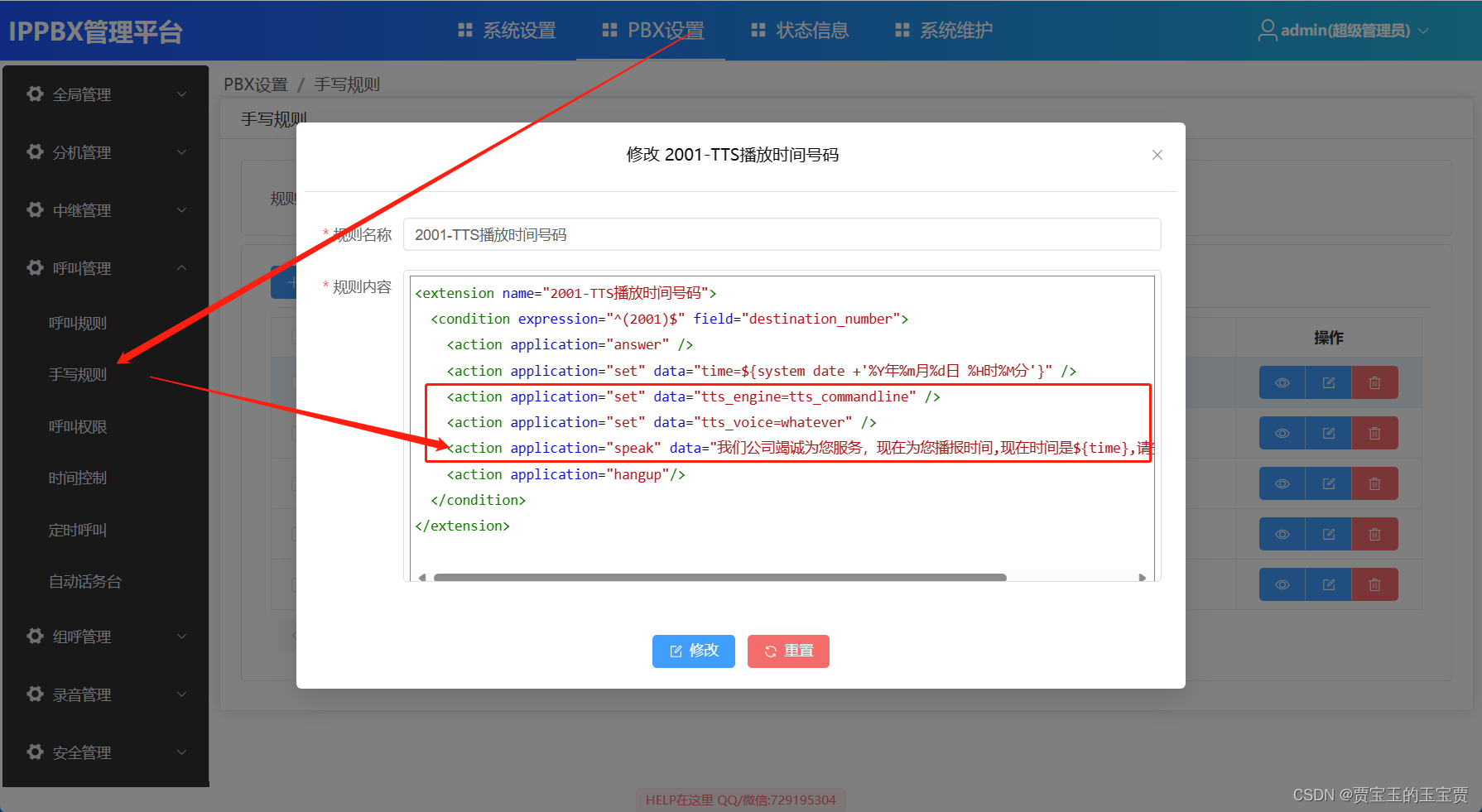This screenshot has width=1482, height=812.
Task: Click the 规则名称 input field
Action: pyautogui.click(x=782, y=234)
